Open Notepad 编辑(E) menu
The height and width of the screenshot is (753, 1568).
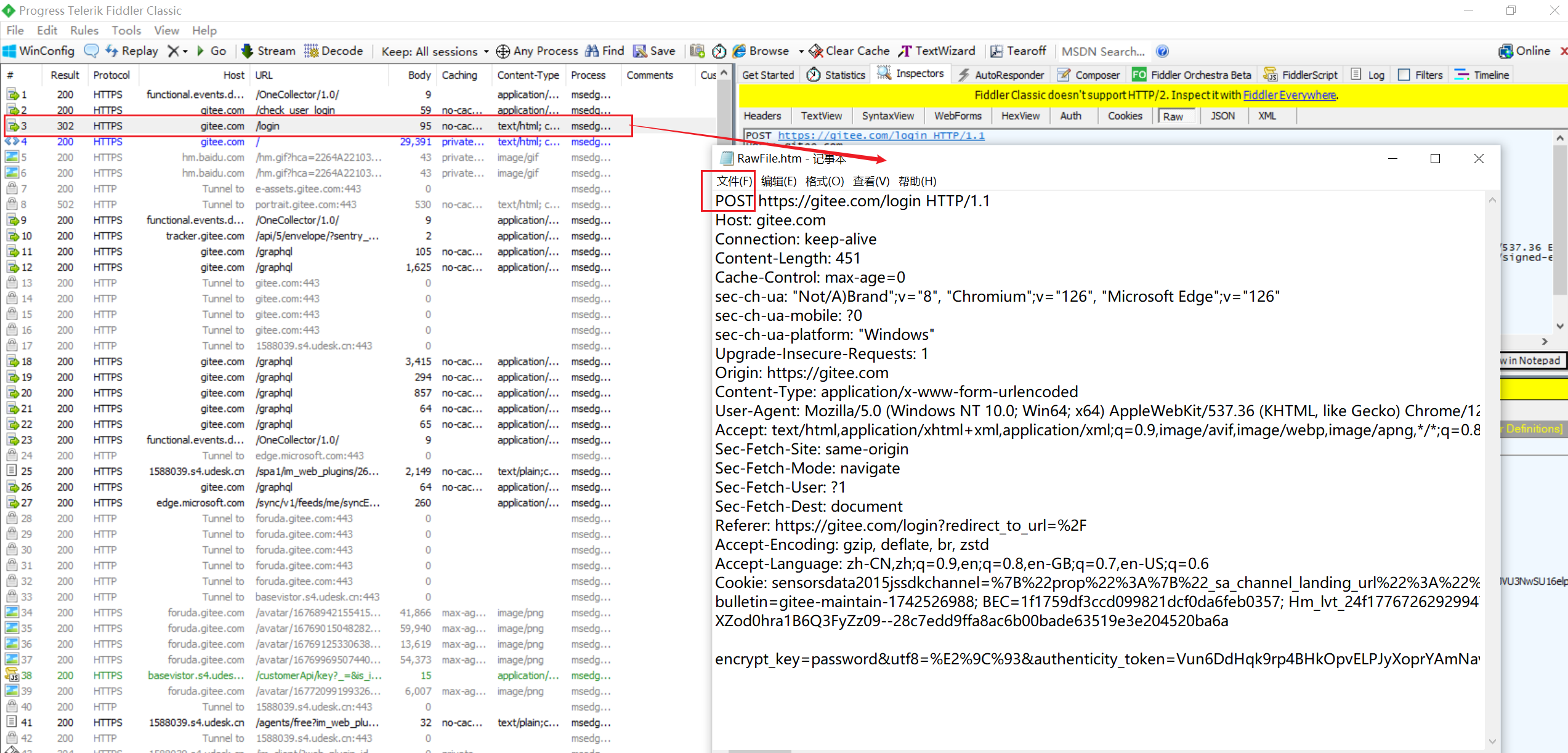point(778,181)
